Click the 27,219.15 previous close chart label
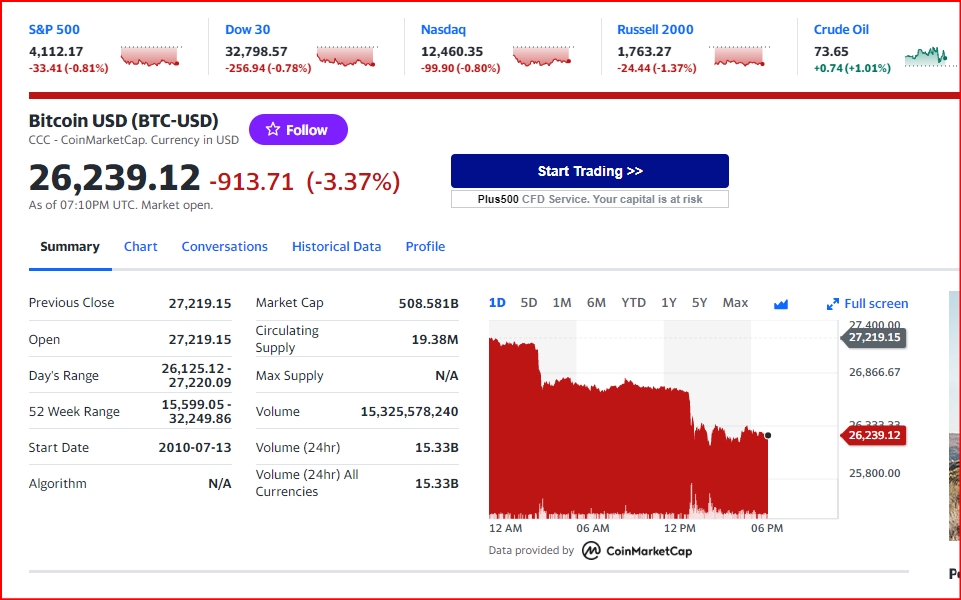This screenshot has width=961, height=600. point(873,337)
